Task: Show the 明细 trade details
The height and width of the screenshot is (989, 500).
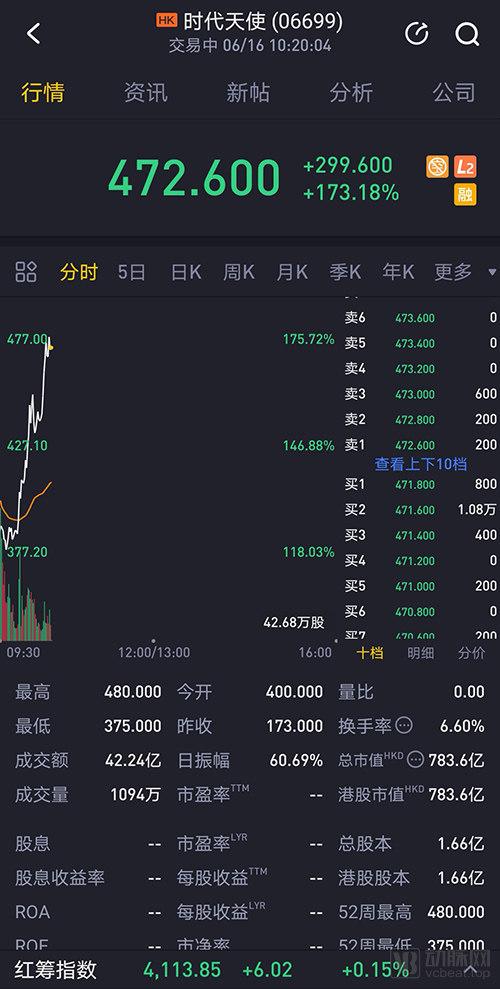Action: click(x=421, y=653)
